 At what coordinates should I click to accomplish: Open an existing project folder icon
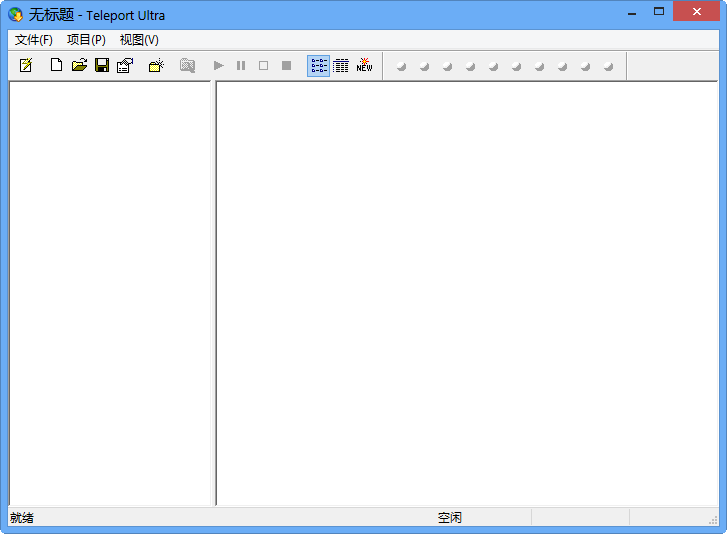(79, 65)
